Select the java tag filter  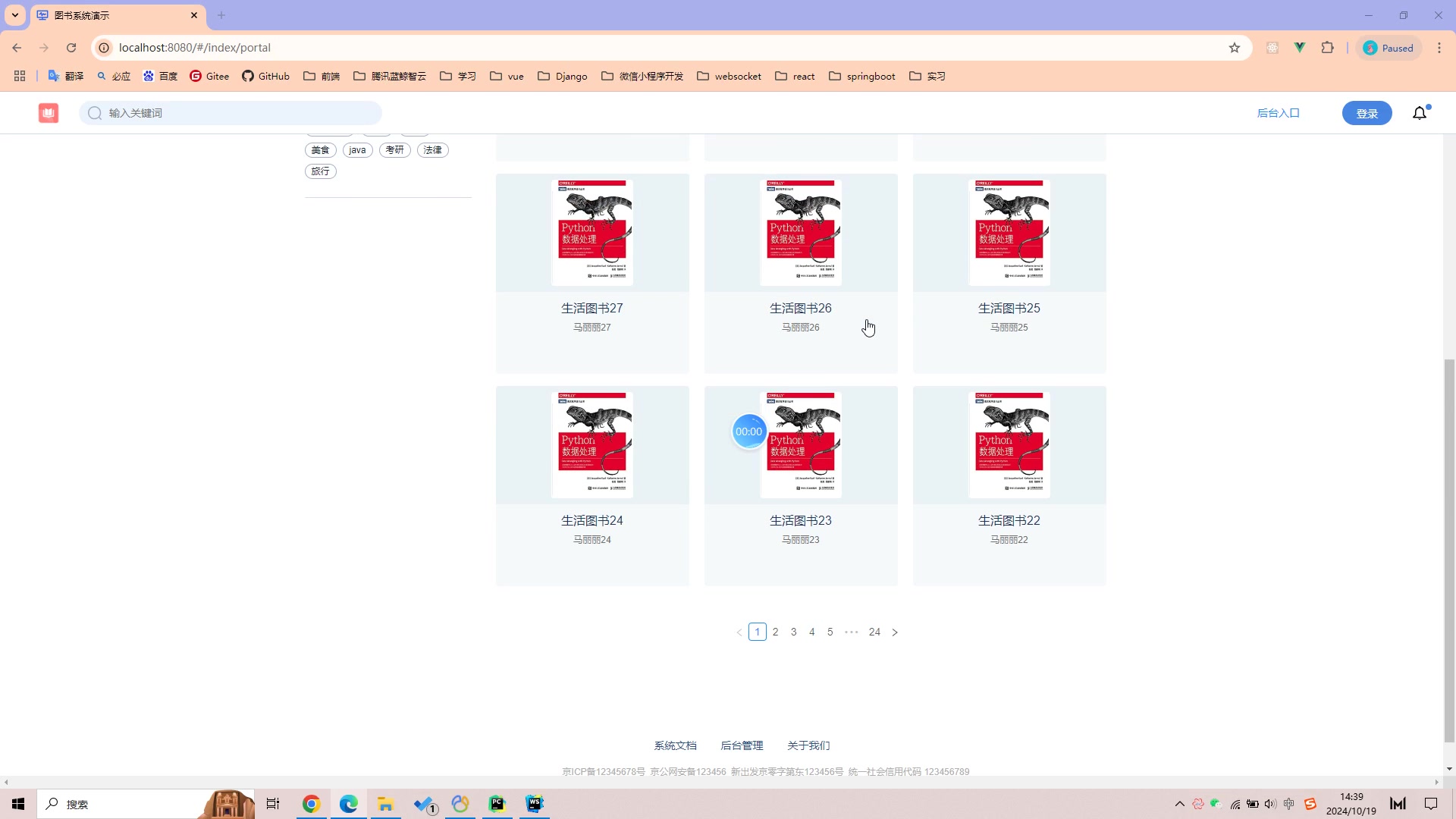(x=357, y=150)
